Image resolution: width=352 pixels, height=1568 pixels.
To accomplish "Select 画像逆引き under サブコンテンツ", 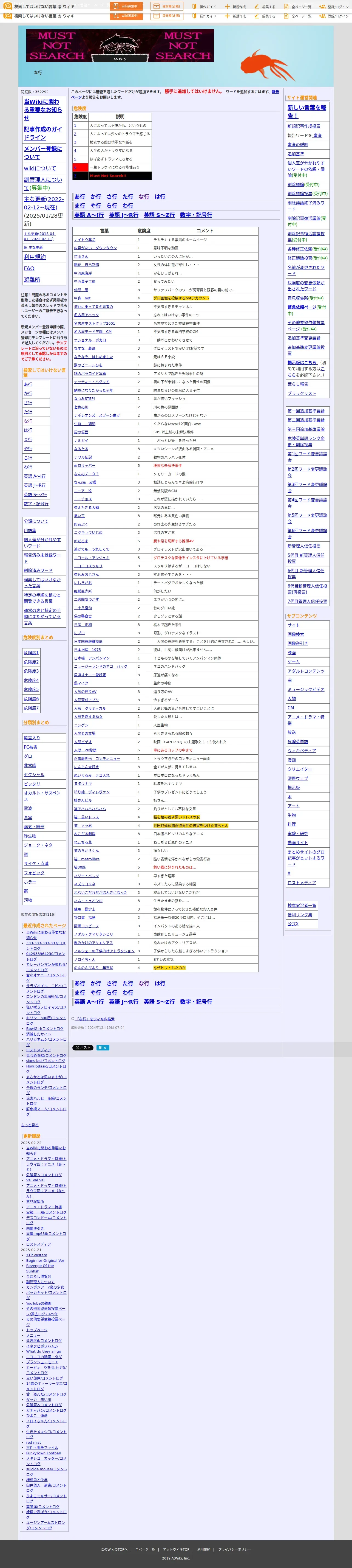I will pyautogui.click(x=298, y=644).
